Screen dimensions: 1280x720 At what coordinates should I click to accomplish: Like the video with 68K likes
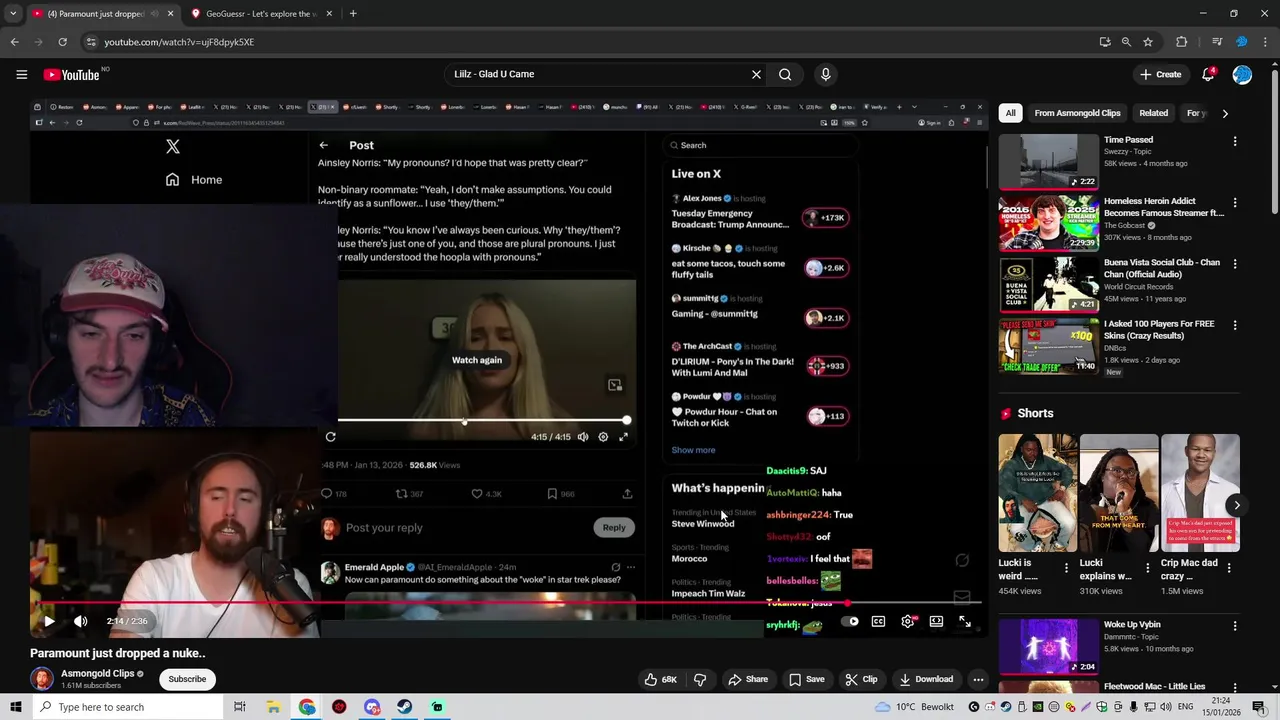pyautogui.click(x=661, y=679)
